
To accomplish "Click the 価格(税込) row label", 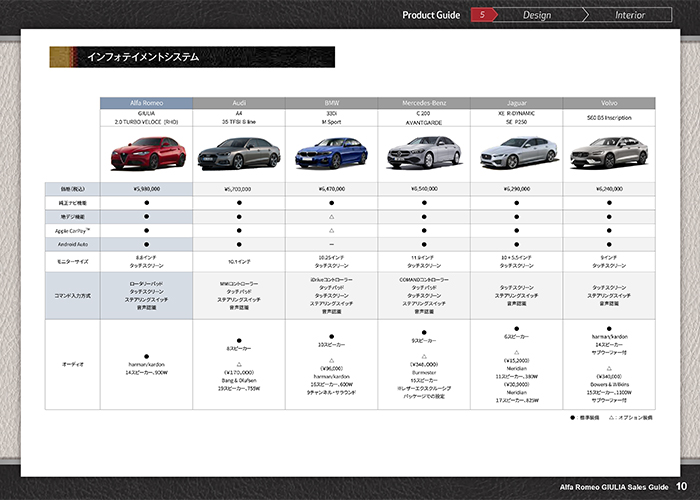I will (x=72, y=189).
